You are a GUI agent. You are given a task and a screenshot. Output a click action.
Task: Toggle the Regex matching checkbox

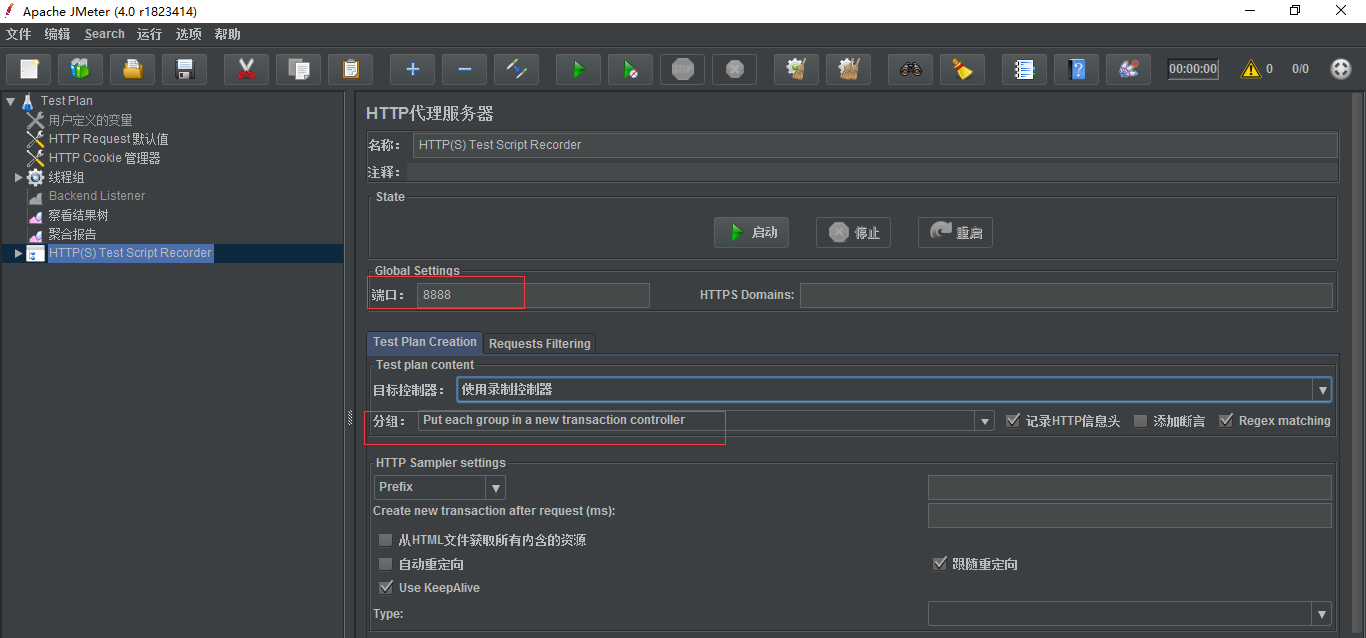point(1226,421)
